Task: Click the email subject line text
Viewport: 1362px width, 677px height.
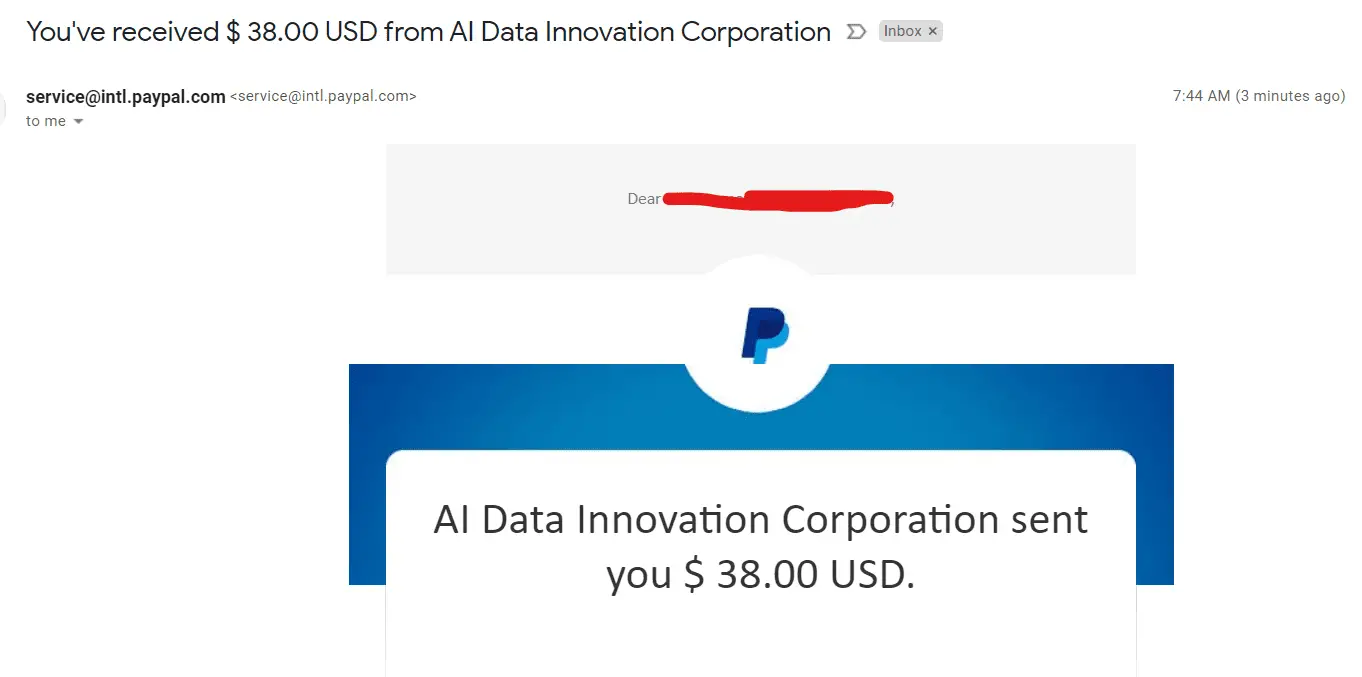Action: 428,32
